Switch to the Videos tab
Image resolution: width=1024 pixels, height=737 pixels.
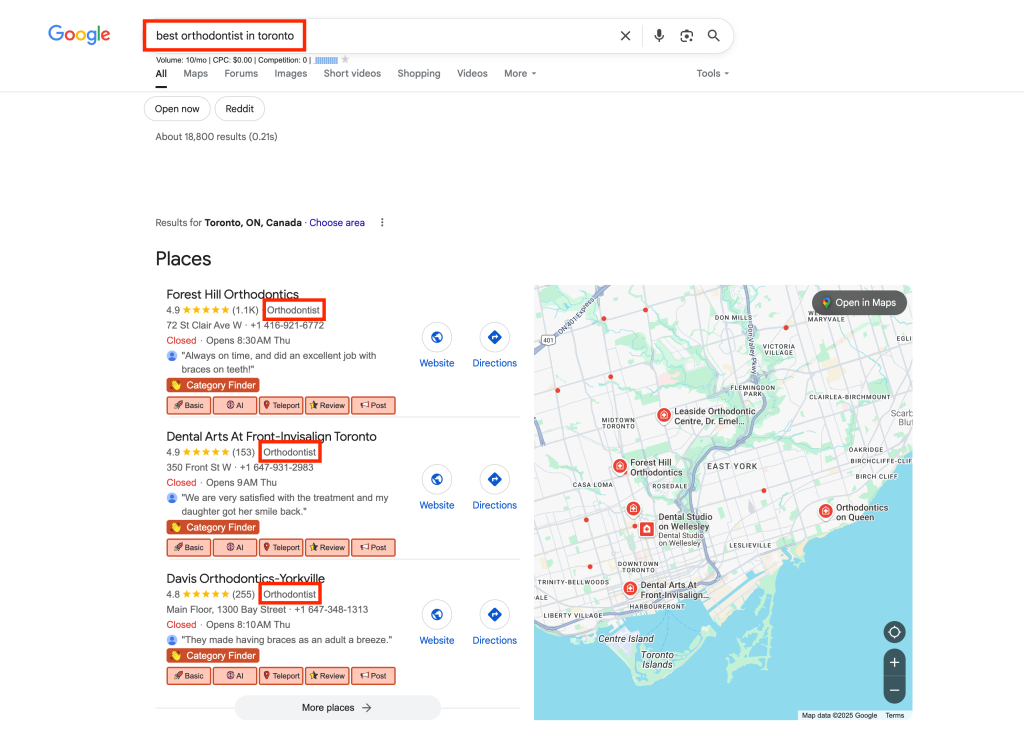coord(472,74)
